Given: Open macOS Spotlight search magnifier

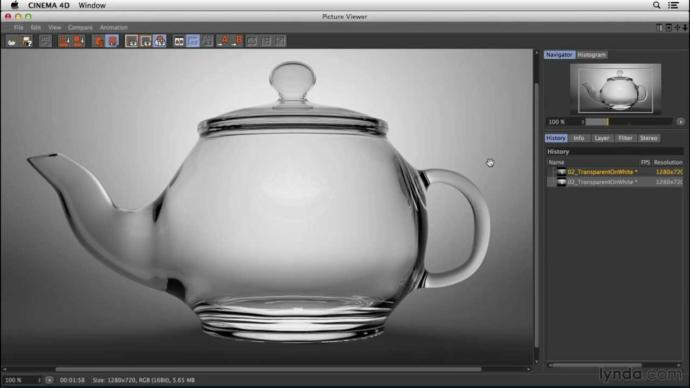Looking at the screenshot, I should click(656, 5).
